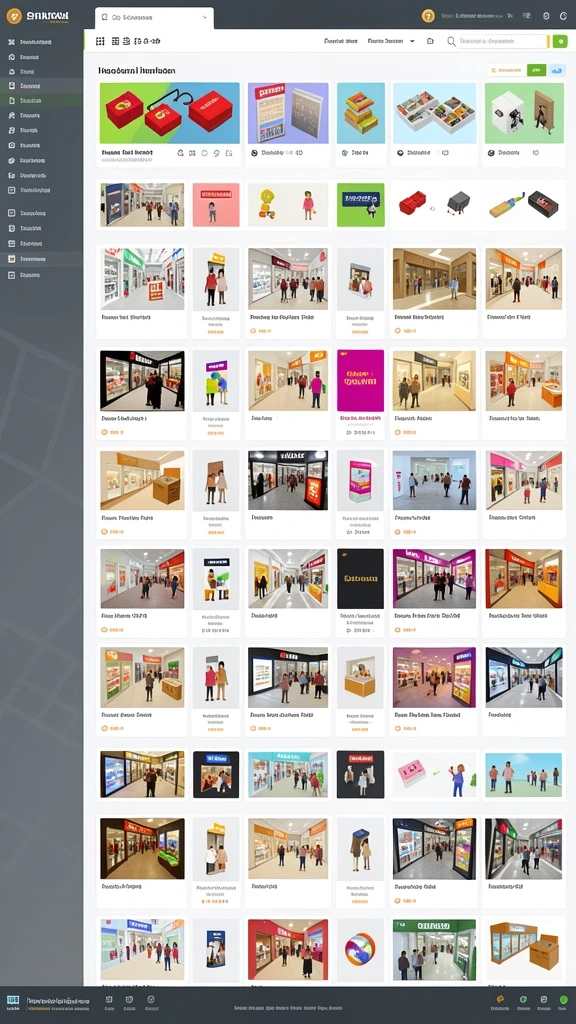The height and width of the screenshot is (1024, 576).
Task: Open the pink banner thumbnail in the second row
Action: point(216,204)
